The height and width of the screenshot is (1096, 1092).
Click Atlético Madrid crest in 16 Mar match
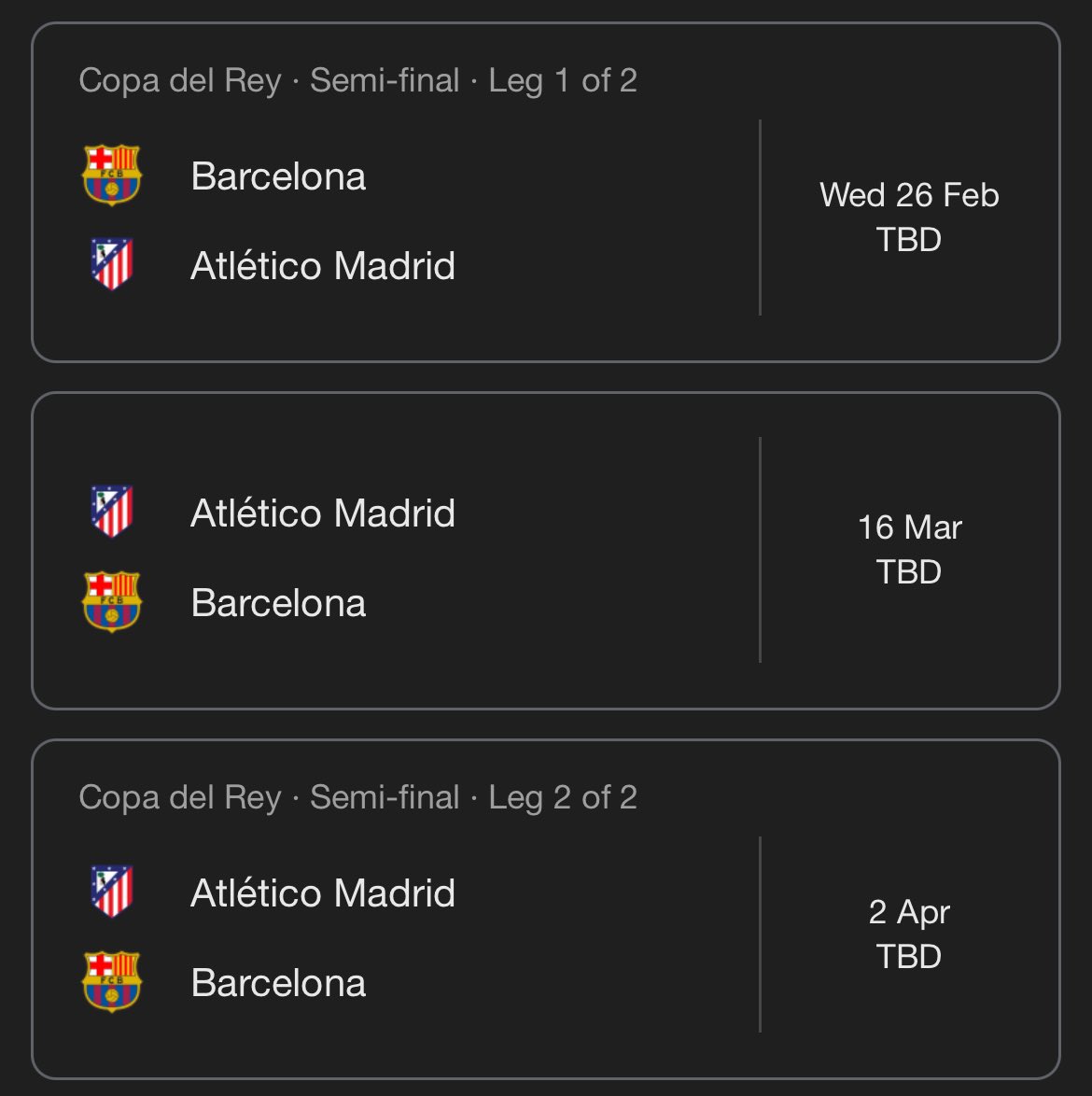click(112, 511)
